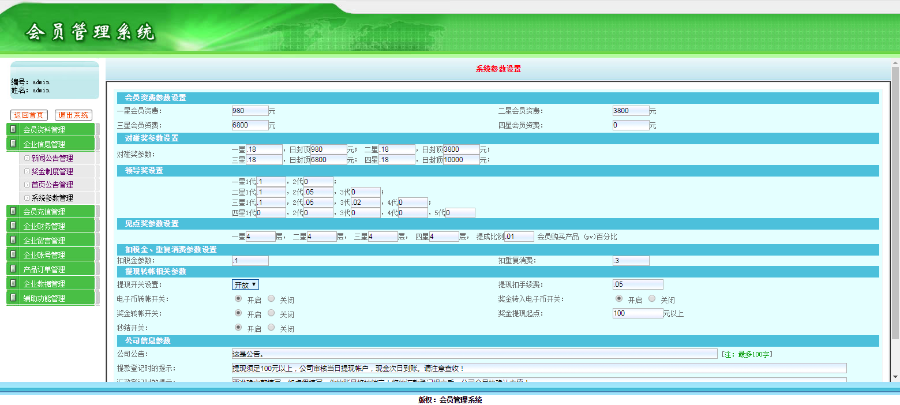Click the 提成比例 field showing .01
The height and width of the screenshot is (405, 900).
(519, 236)
